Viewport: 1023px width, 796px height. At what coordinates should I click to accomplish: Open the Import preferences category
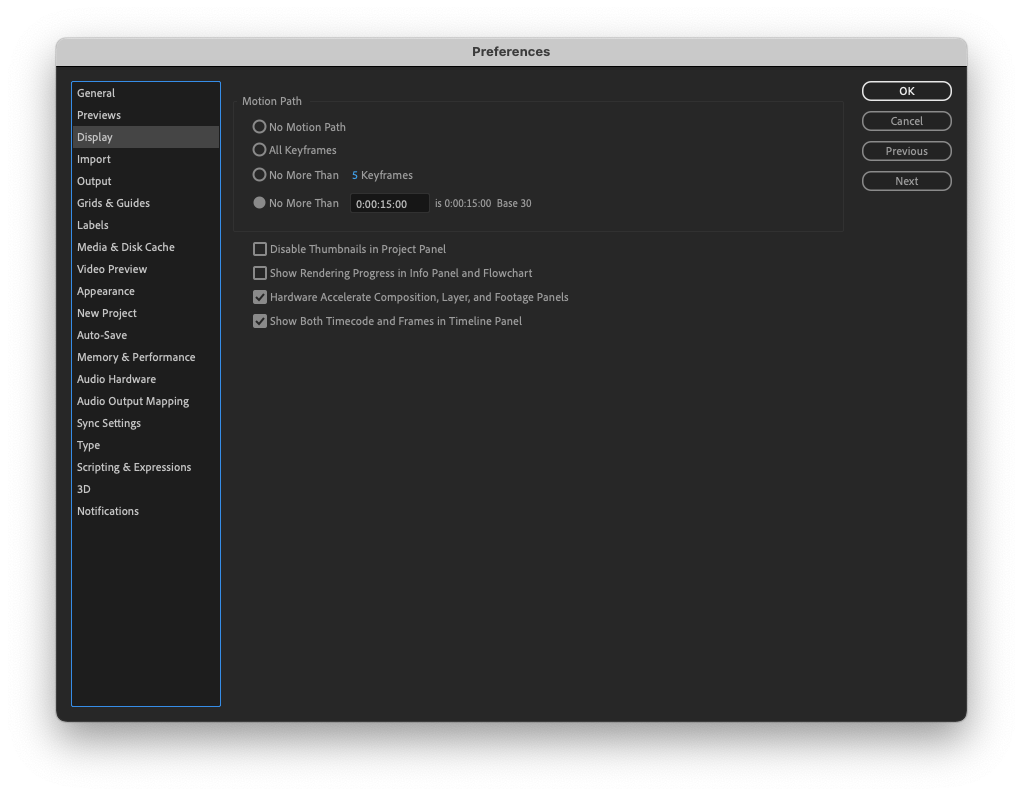pyautogui.click(x=94, y=158)
